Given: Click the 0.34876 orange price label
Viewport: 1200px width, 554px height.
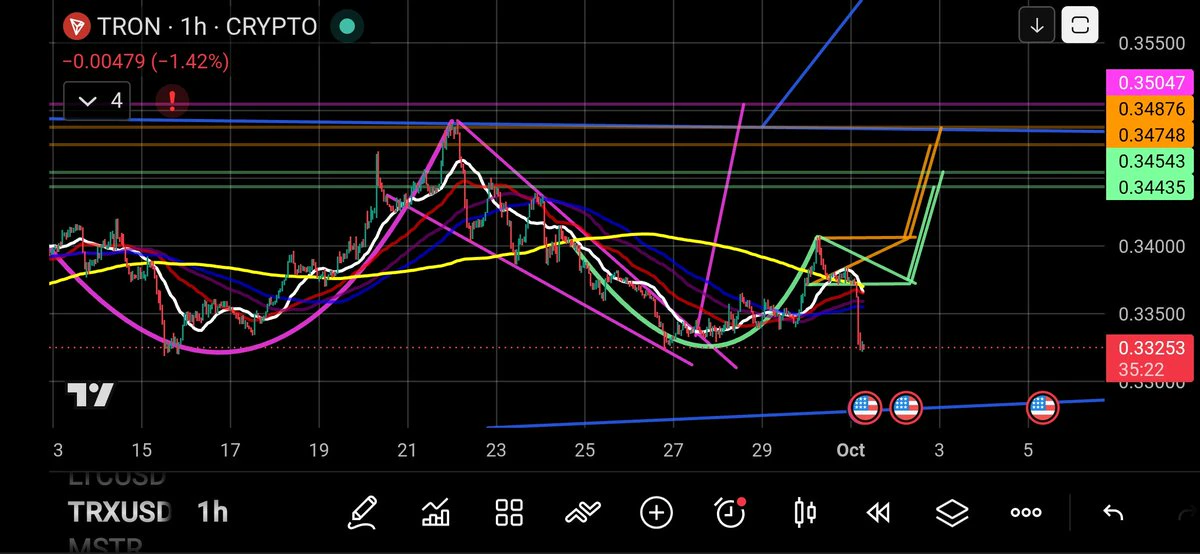Looking at the screenshot, I should pos(1148,109).
